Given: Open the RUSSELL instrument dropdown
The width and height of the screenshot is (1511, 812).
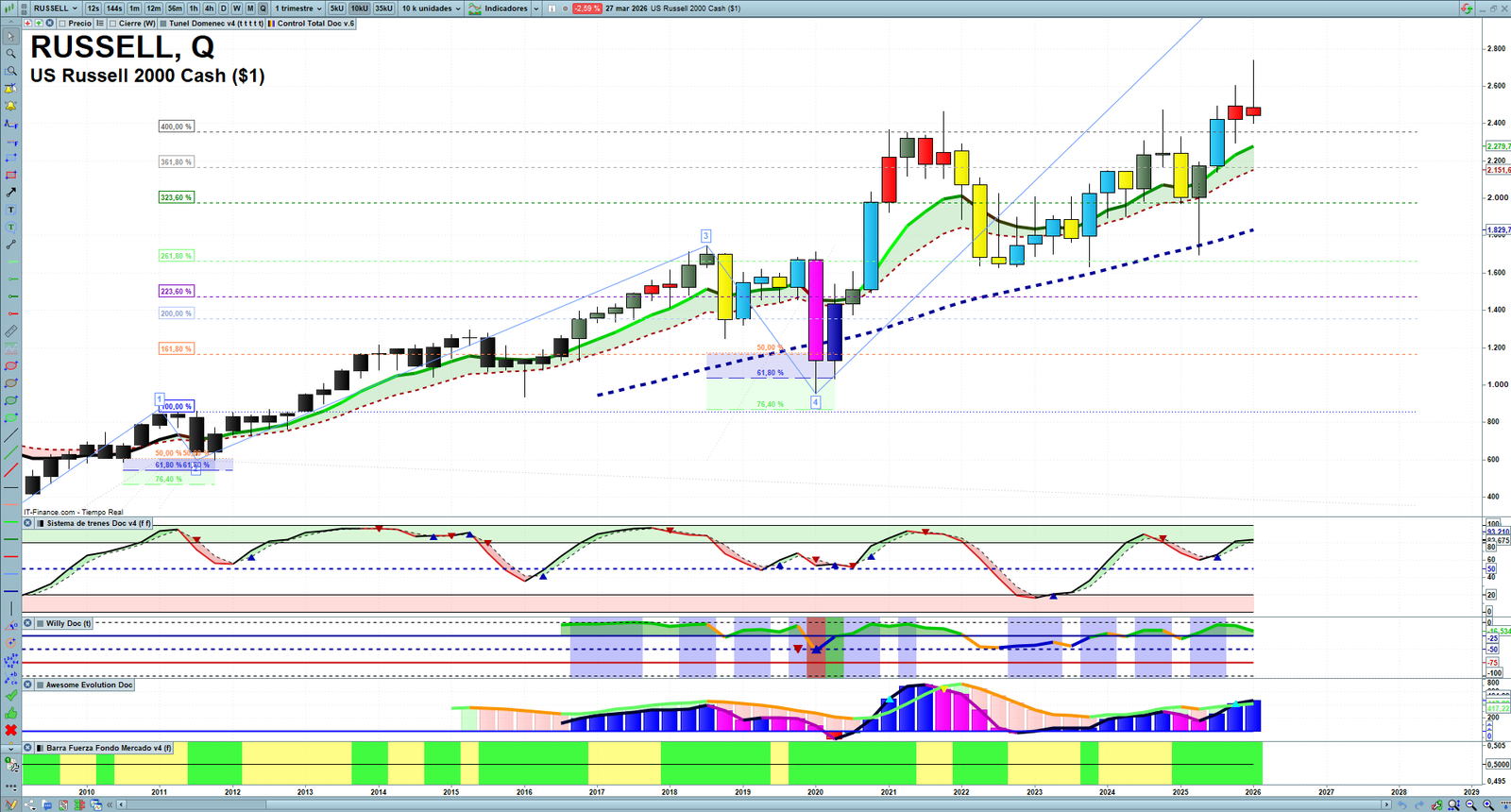Looking at the screenshot, I should [x=56, y=8].
